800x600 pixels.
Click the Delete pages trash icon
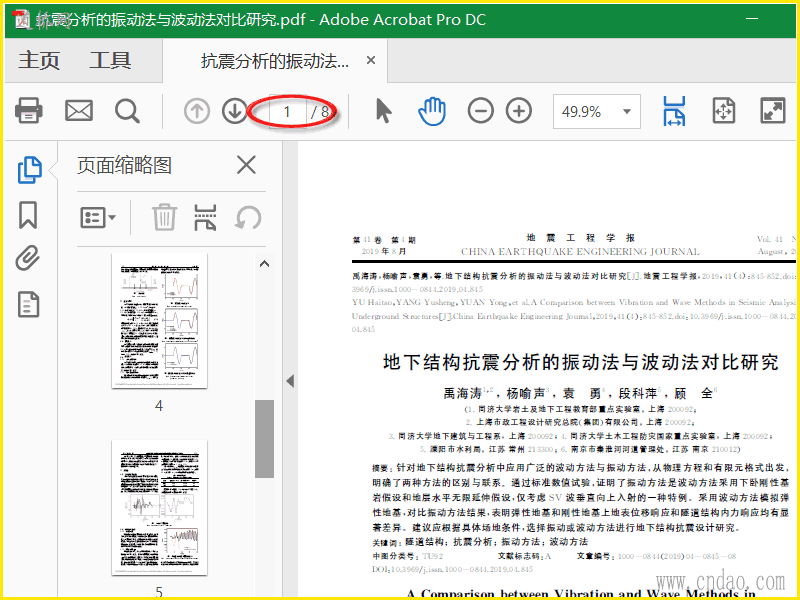164,217
